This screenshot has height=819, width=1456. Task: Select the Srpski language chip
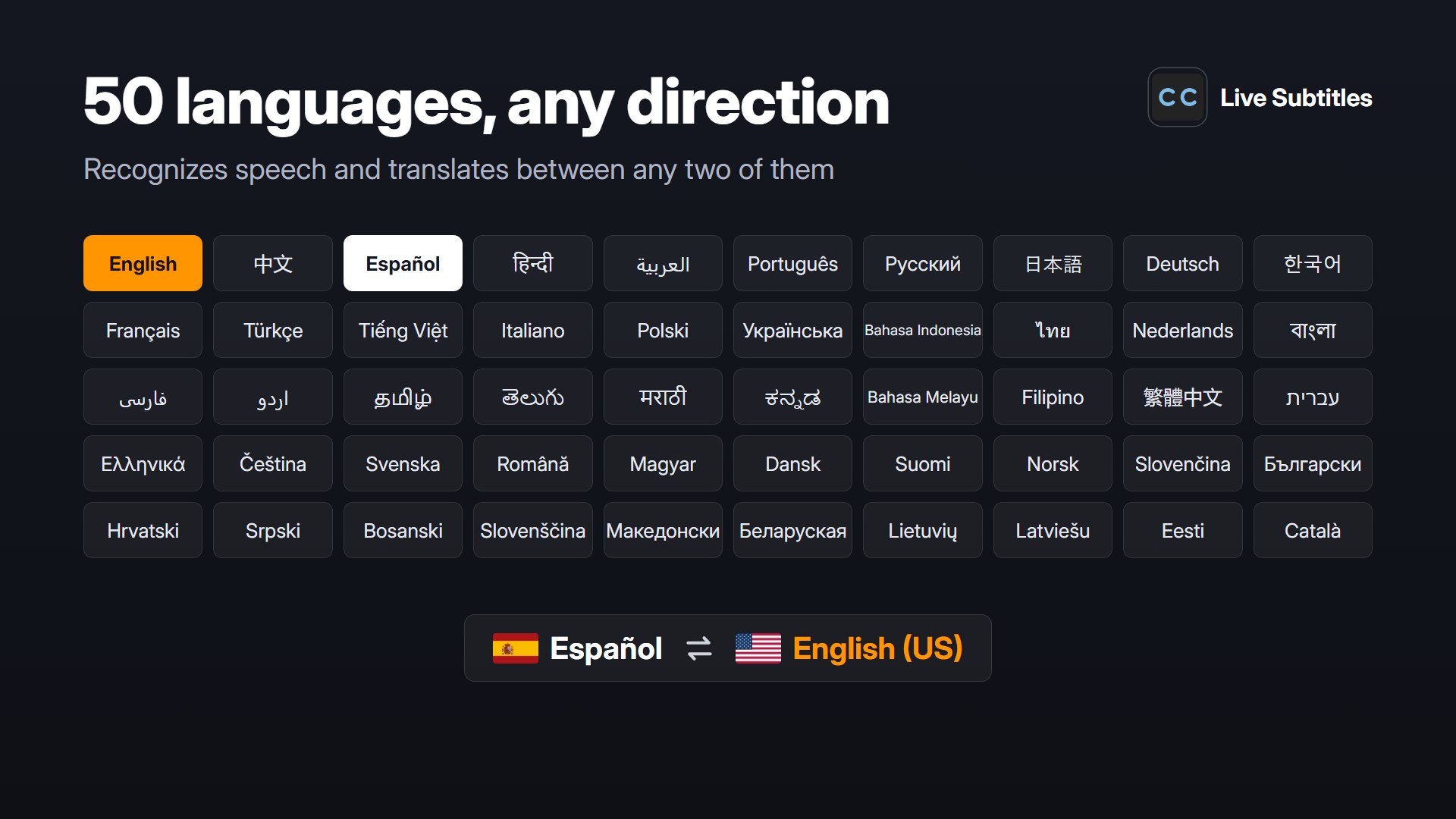[x=273, y=530]
